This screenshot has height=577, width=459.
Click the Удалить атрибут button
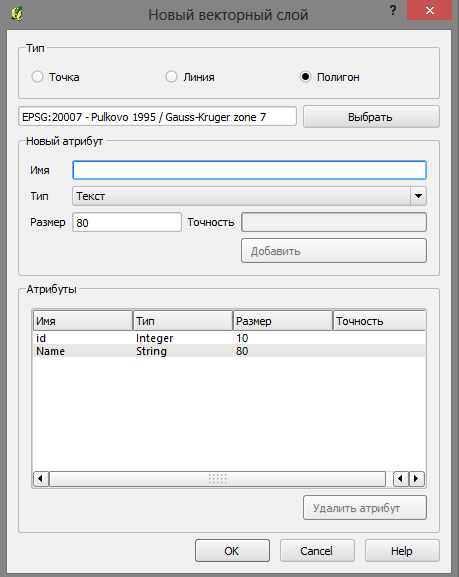[x=365, y=508]
